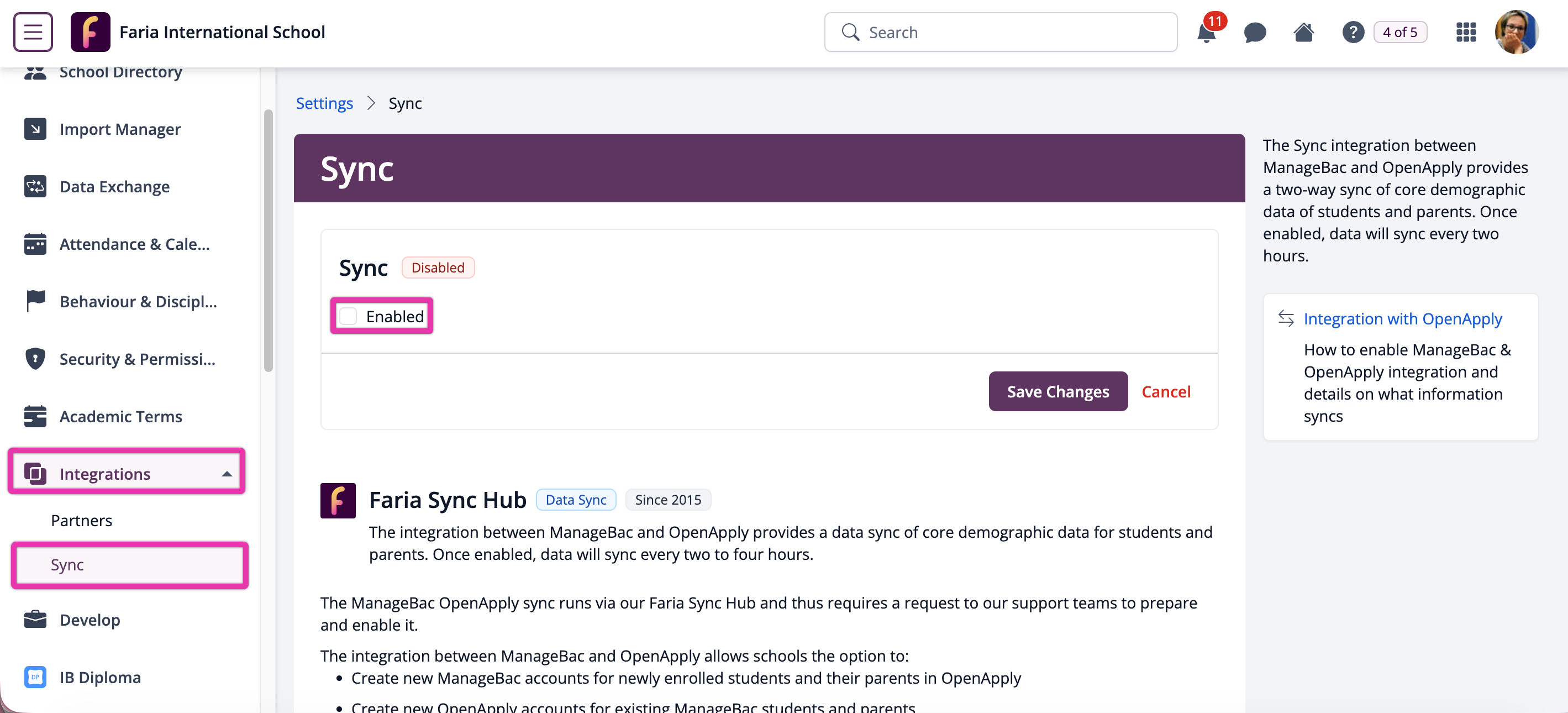
Task: Go to home via house icon
Action: (1303, 32)
